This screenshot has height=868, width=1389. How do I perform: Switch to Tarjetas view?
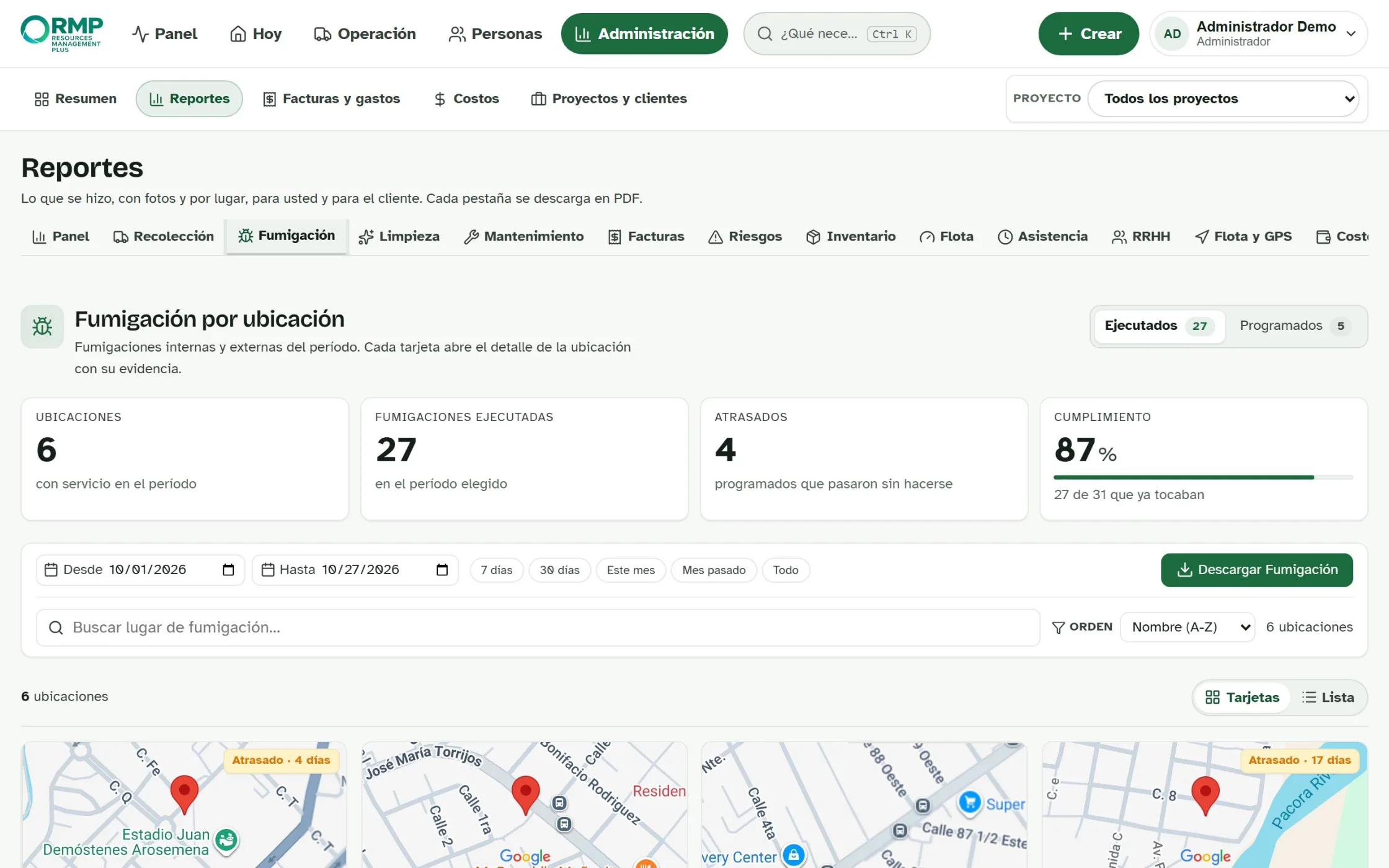pyautogui.click(x=1242, y=697)
